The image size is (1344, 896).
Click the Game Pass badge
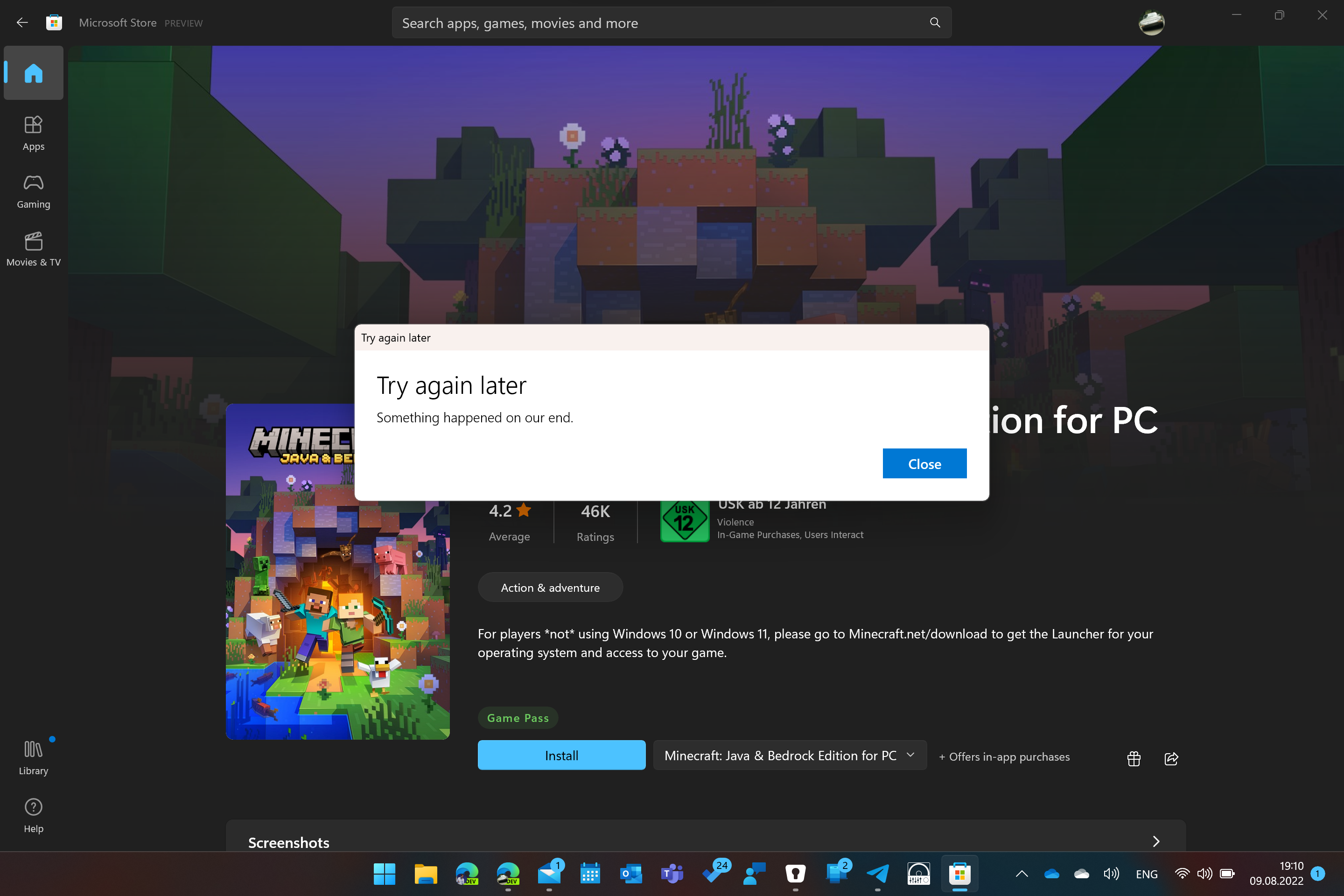(x=518, y=718)
